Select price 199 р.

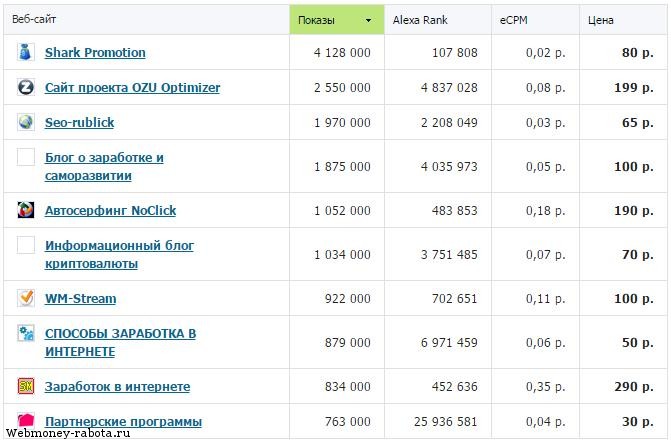[x=634, y=88]
